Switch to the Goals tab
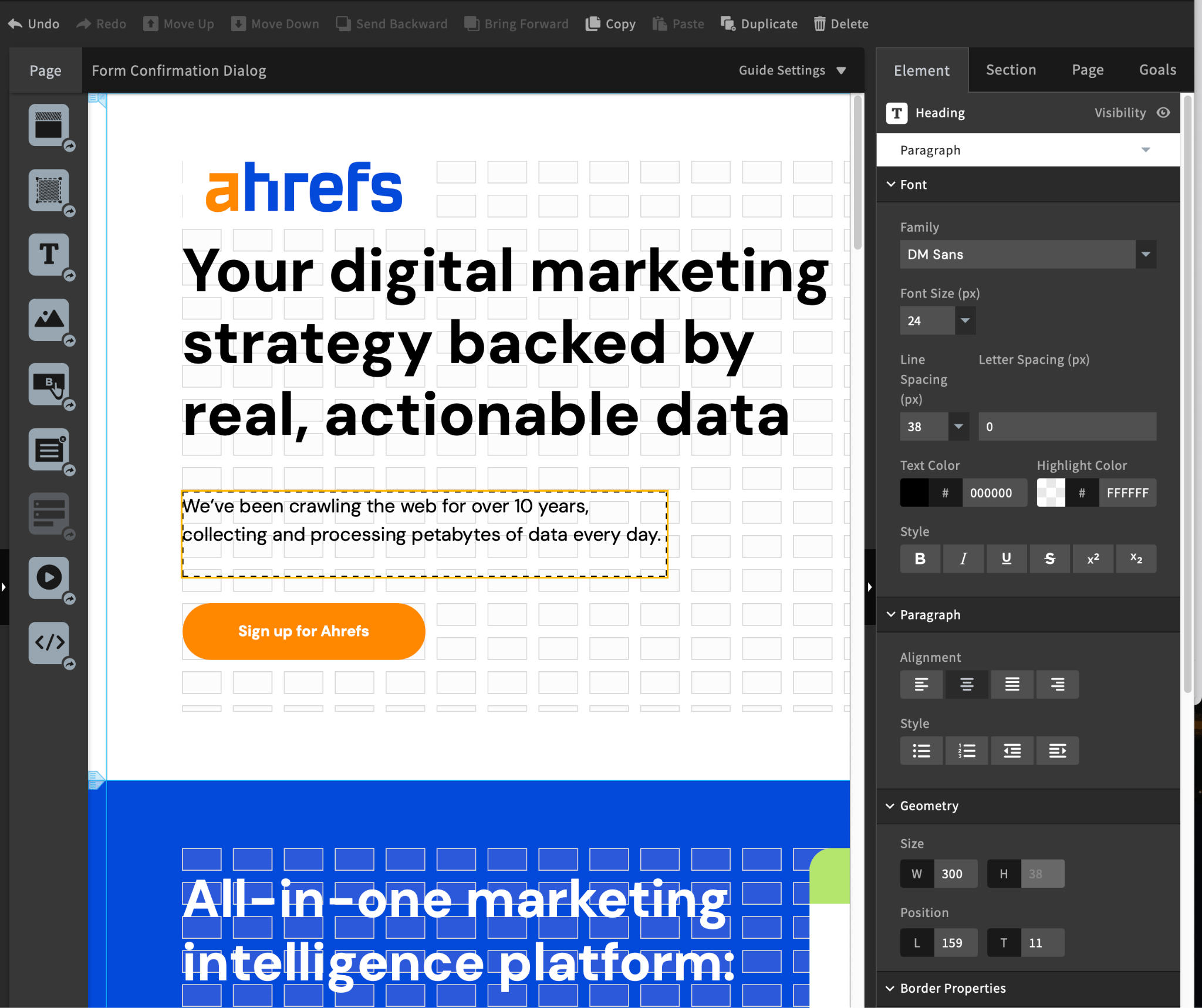 (x=1157, y=70)
